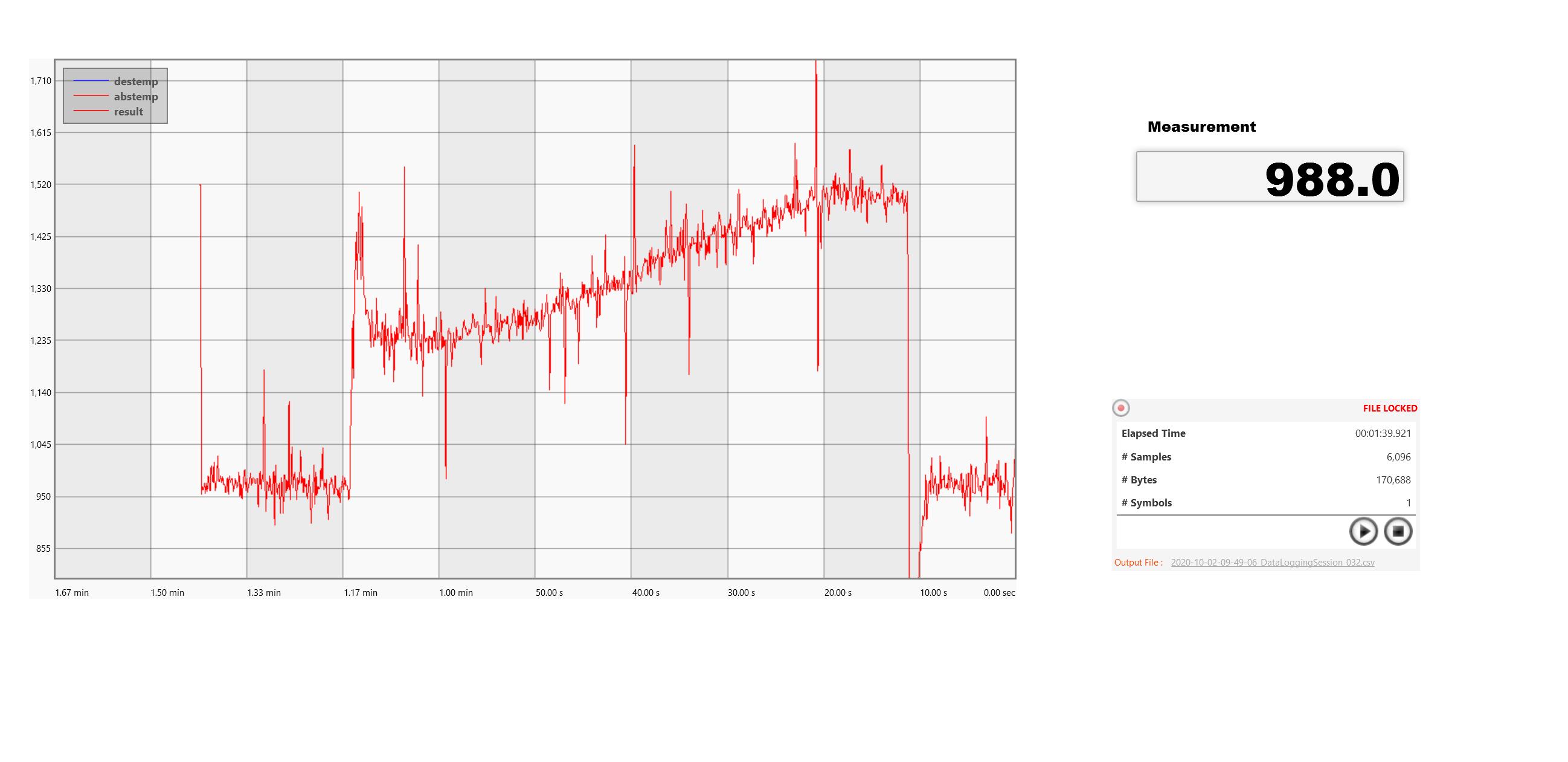Click the # Symbols label
Image resolution: width=1568 pixels, height=762 pixels.
pos(1146,503)
